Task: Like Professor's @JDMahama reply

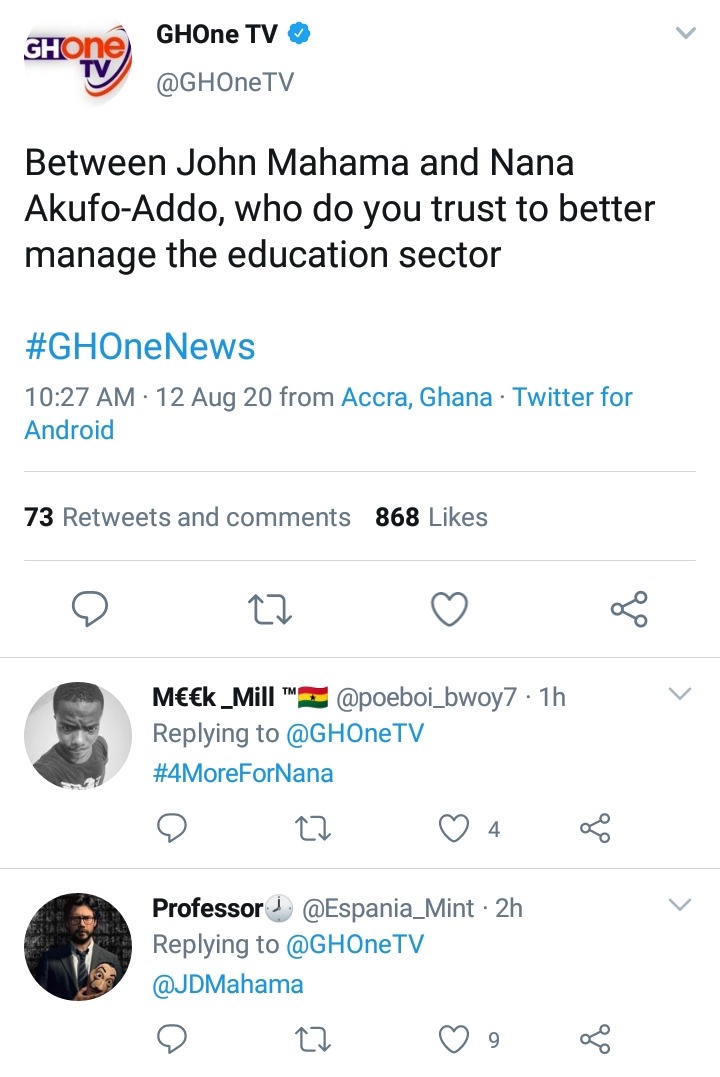Action: click(456, 1039)
